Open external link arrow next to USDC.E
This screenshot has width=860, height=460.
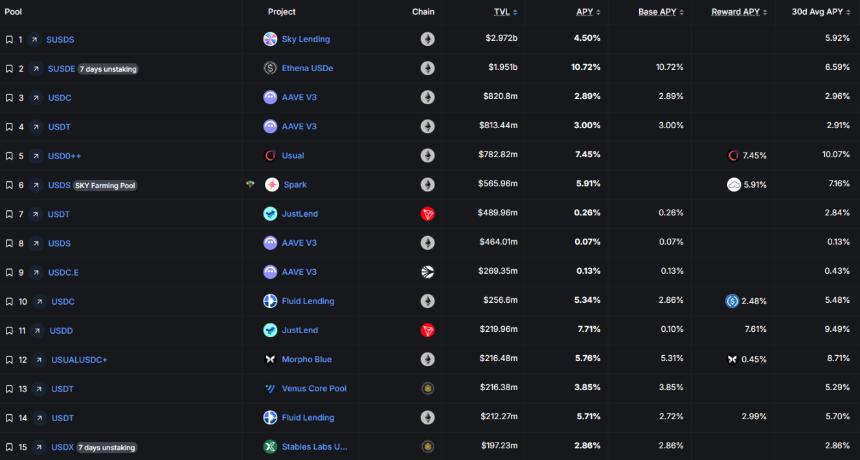coord(35,272)
